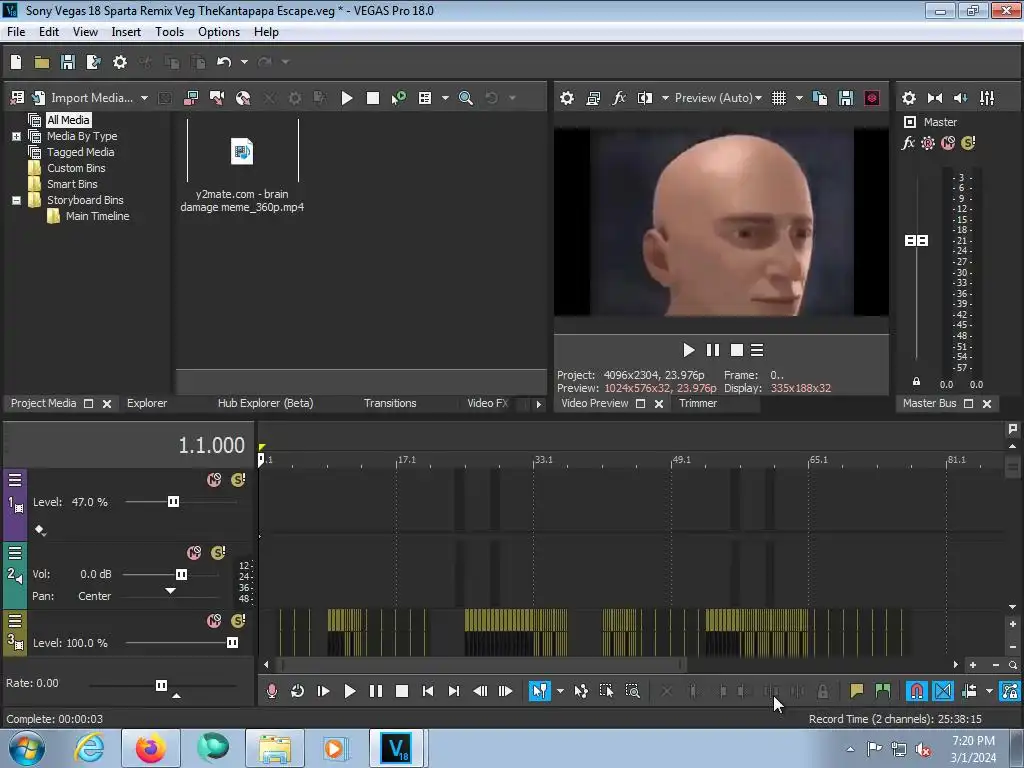The width and height of the screenshot is (1024, 768).
Task: Select the Normal Edit Tool
Action: point(539,691)
